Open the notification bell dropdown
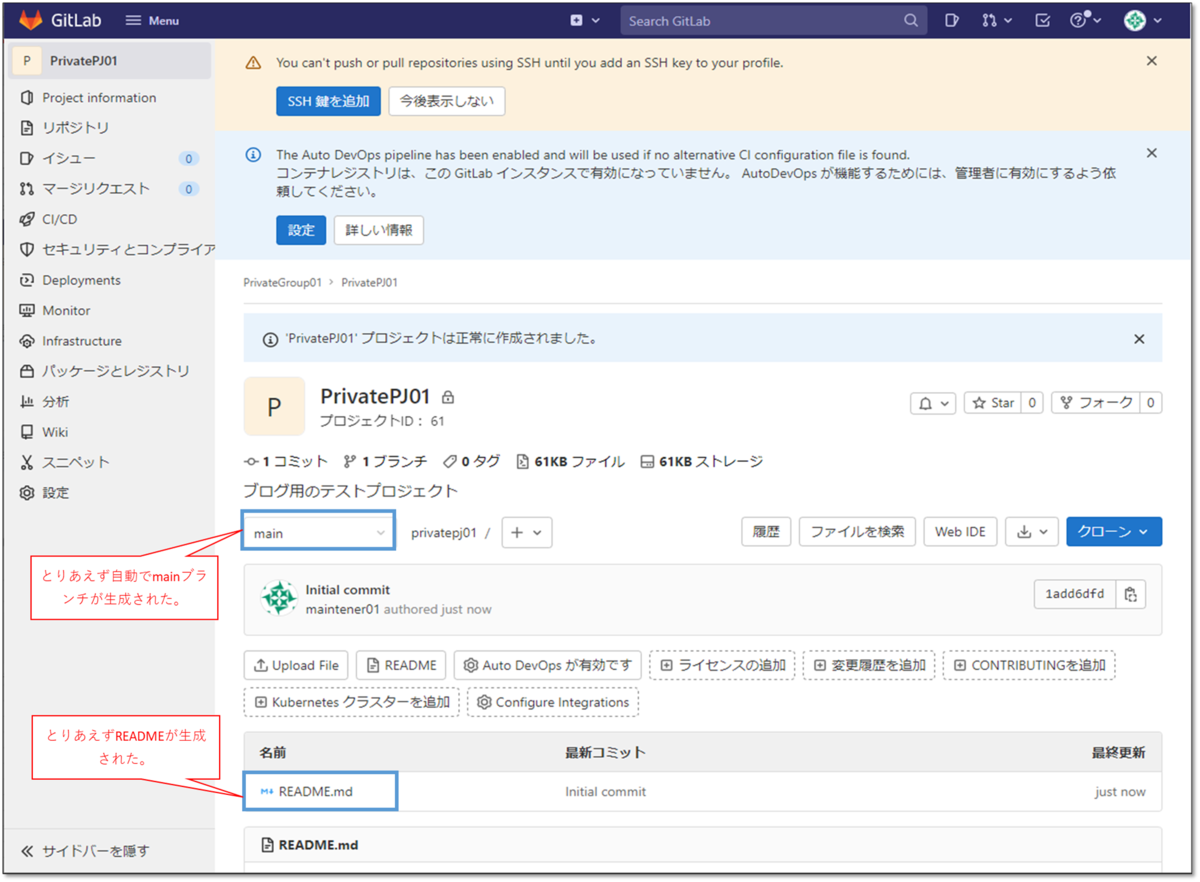This screenshot has height=882, width=1200. pyautogui.click(x=934, y=403)
